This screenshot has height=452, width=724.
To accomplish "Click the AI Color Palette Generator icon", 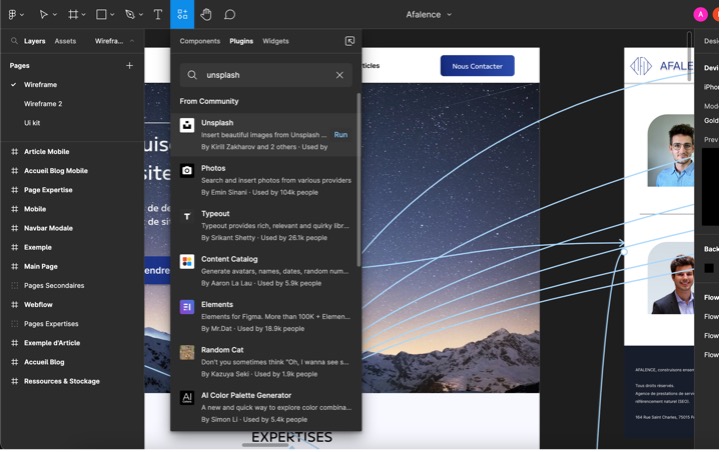I will pyautogui.click(x=187, y=398).
